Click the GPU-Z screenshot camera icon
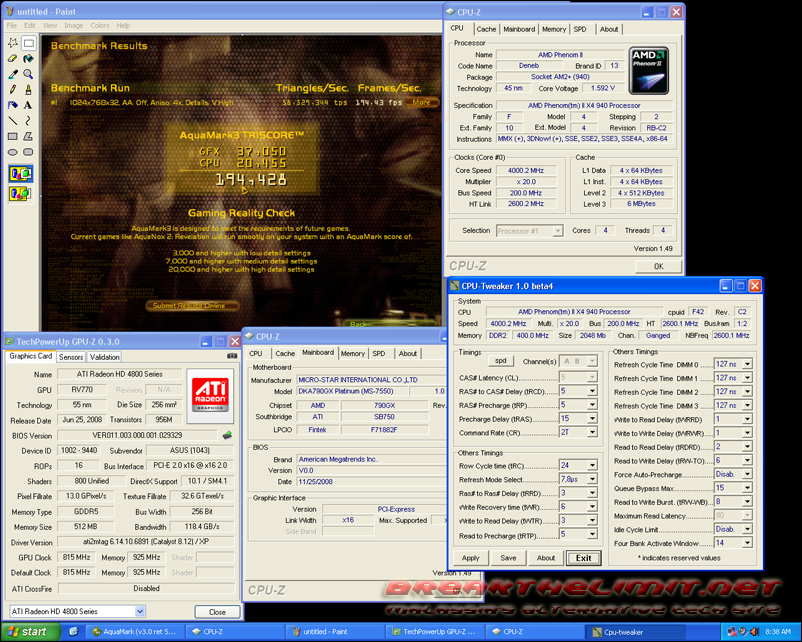 tap(232, 356)
